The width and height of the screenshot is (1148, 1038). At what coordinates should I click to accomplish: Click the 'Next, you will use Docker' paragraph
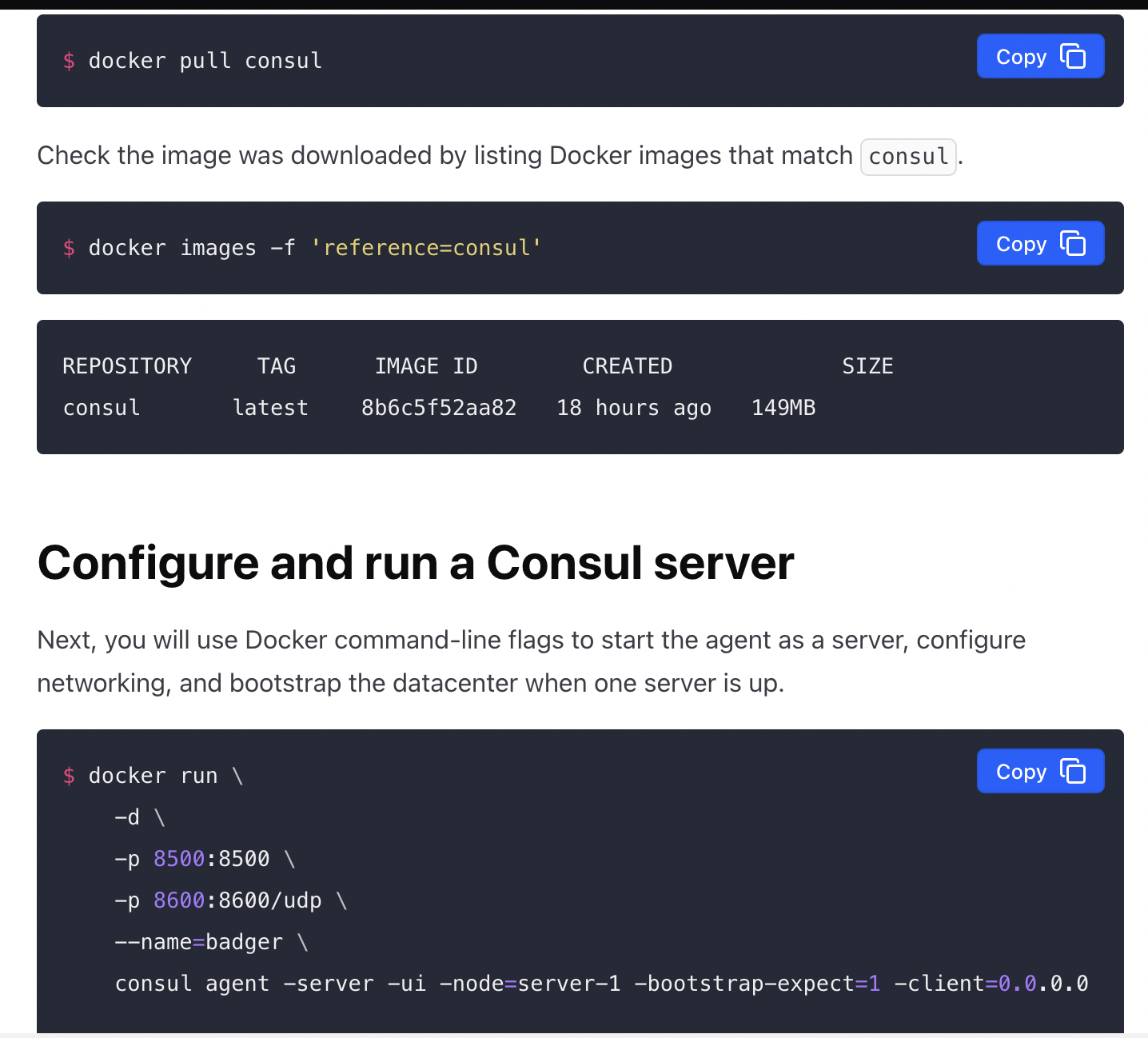coord(532,661)
